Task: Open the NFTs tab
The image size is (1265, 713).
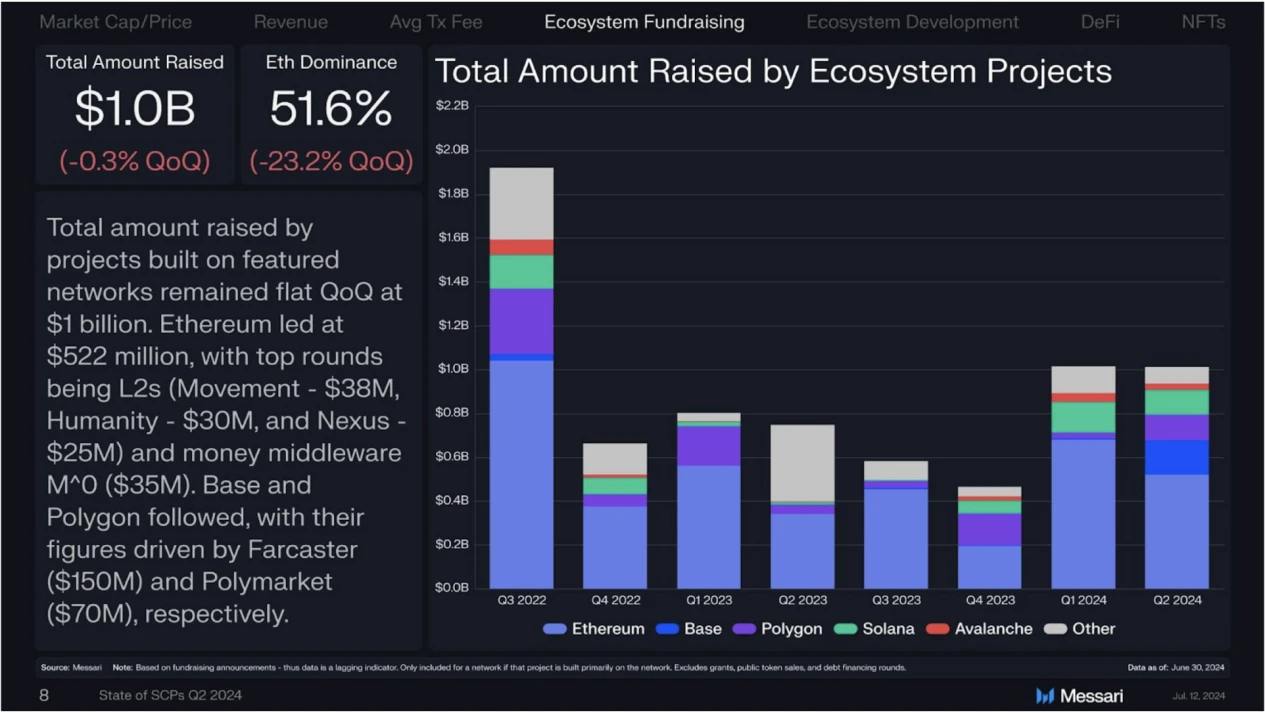Action: [x=1203, y=21]
